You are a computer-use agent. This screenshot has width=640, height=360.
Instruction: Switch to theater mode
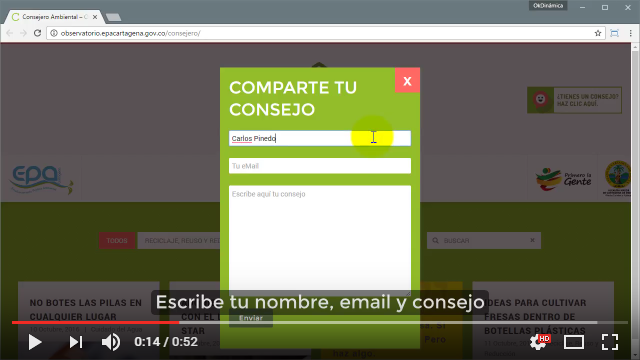573,342
